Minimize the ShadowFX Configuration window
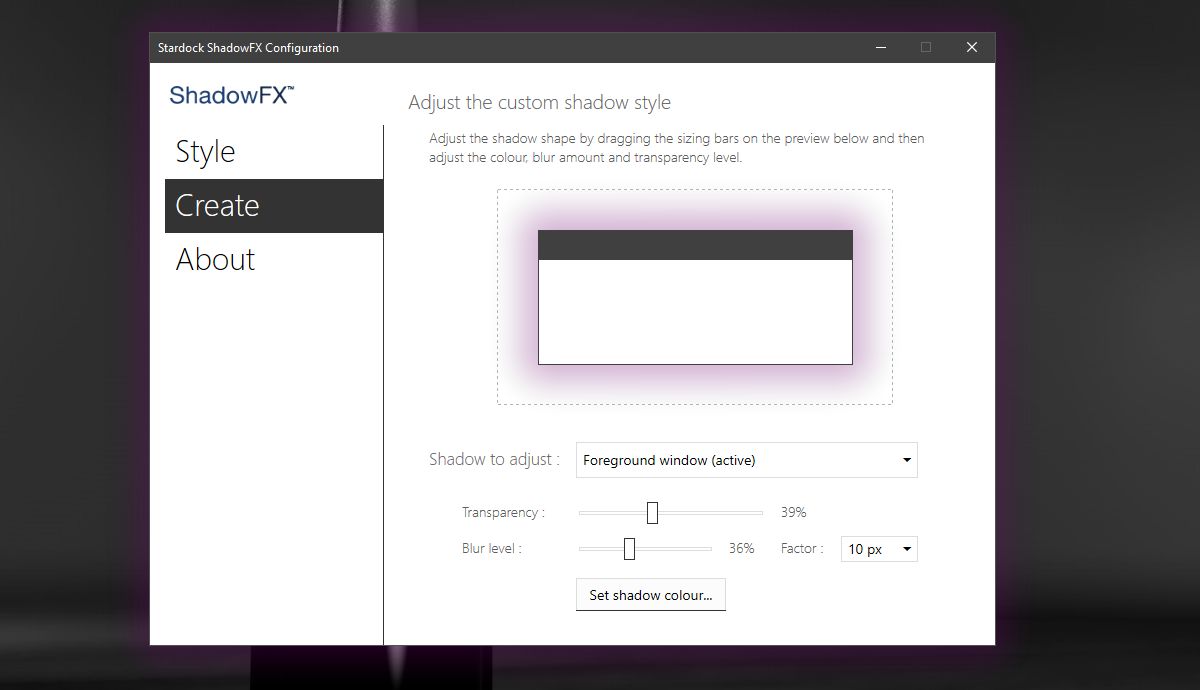Image resolution: width=1200 pixels, height=690 pixels. 880,47
